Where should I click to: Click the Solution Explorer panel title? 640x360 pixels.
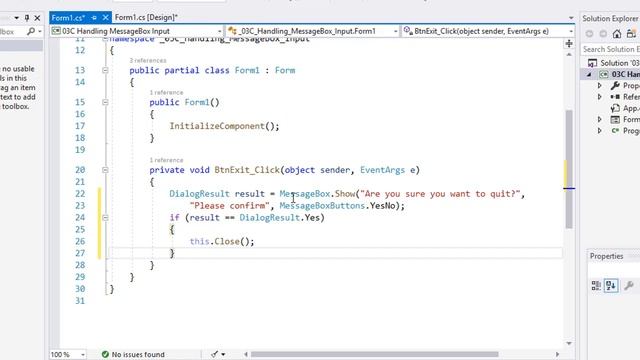click(x=610, y=18)
